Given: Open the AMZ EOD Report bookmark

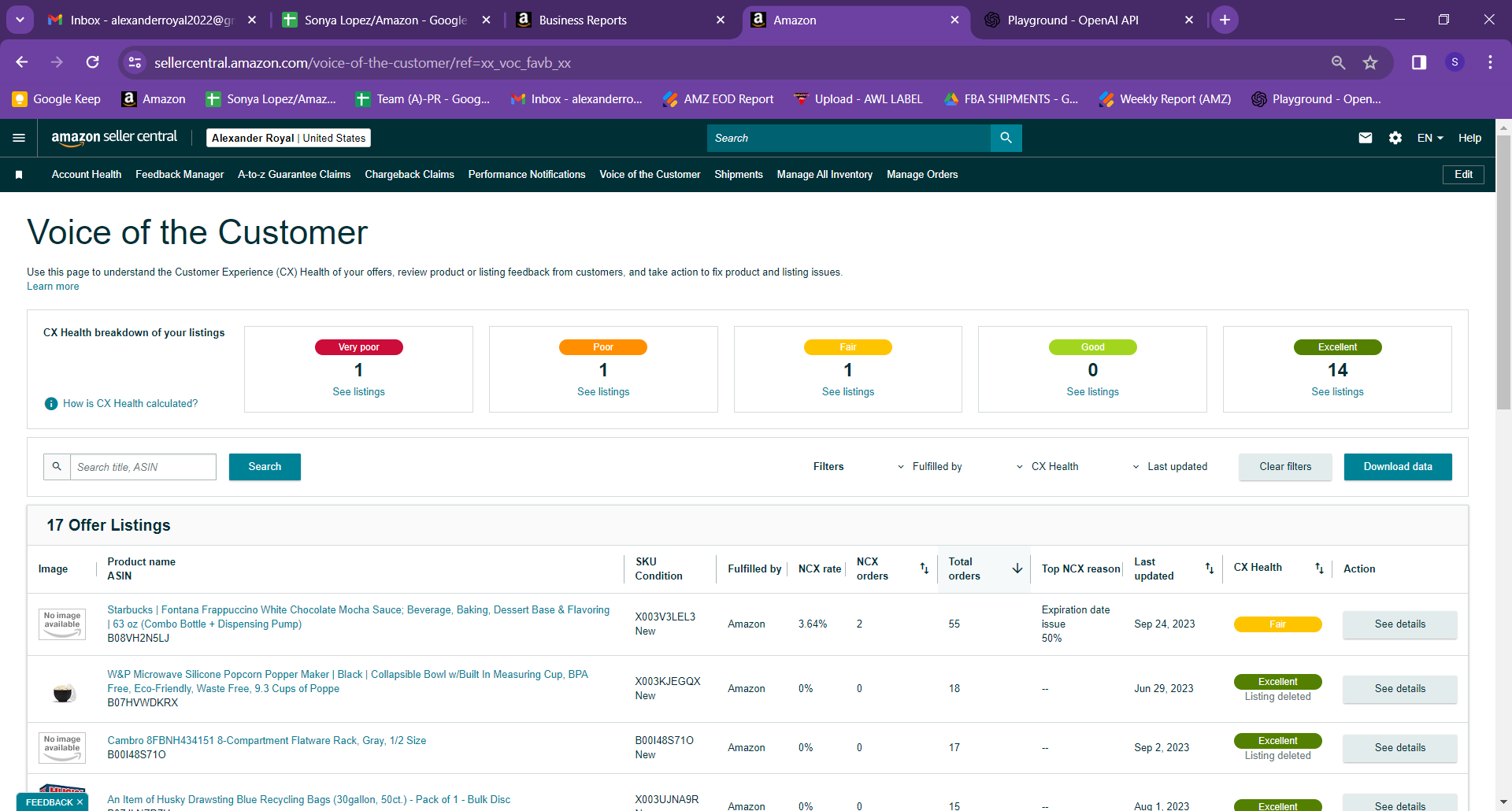Looking at the screenshot, I should pyautogui.click(x=718, y=99).
